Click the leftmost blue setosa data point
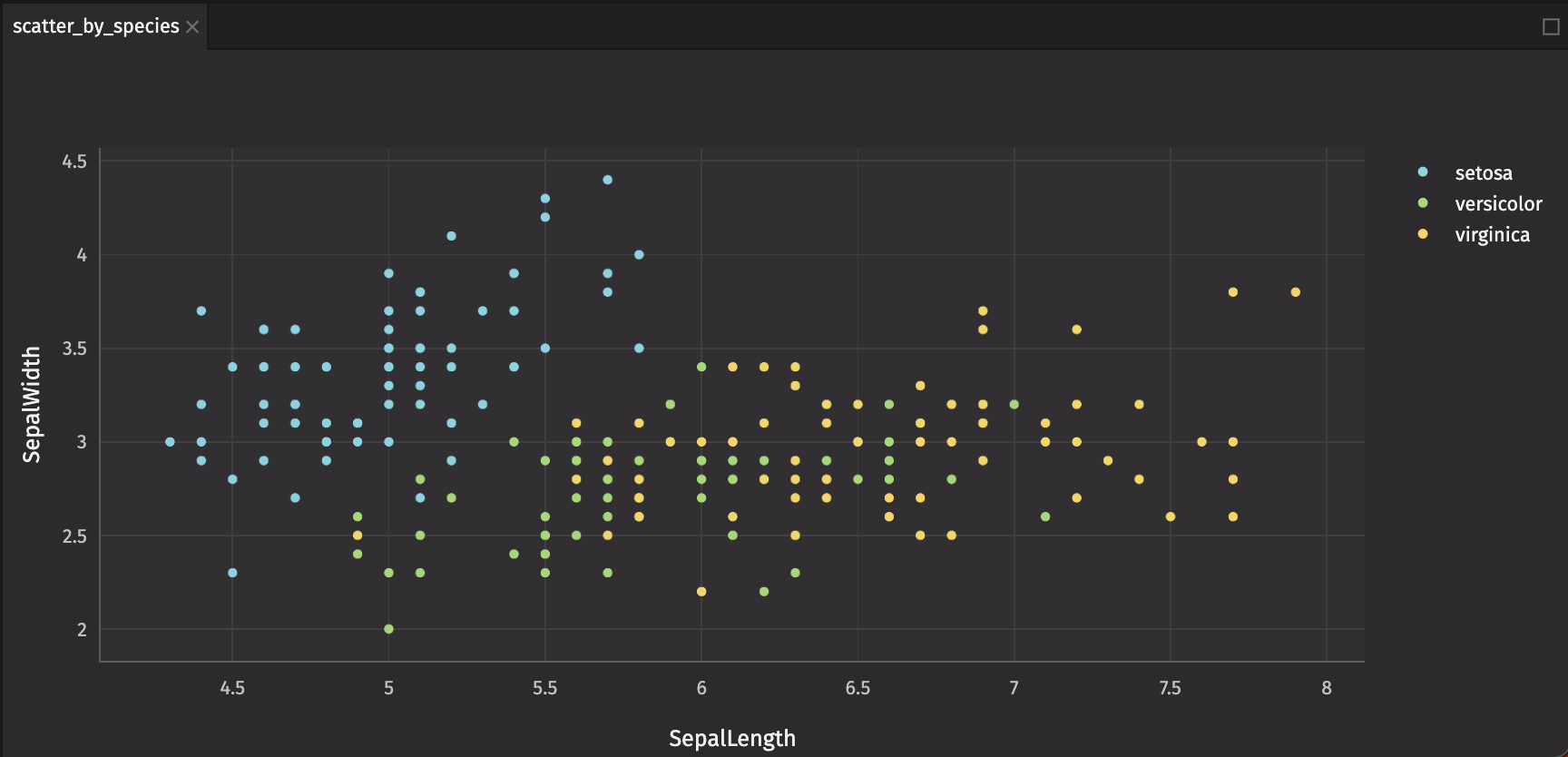This screenshot has height=757, width=1568. [170, 442]
